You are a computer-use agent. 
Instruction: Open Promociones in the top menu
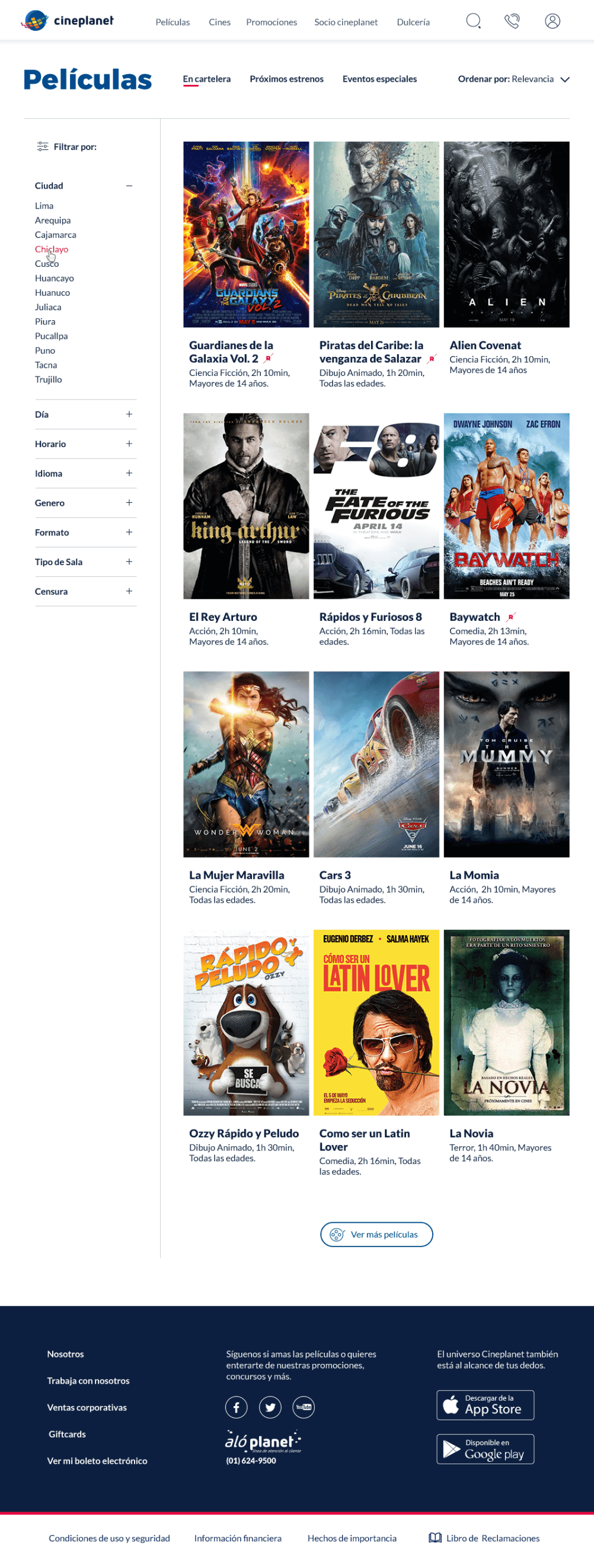(272, 22)
